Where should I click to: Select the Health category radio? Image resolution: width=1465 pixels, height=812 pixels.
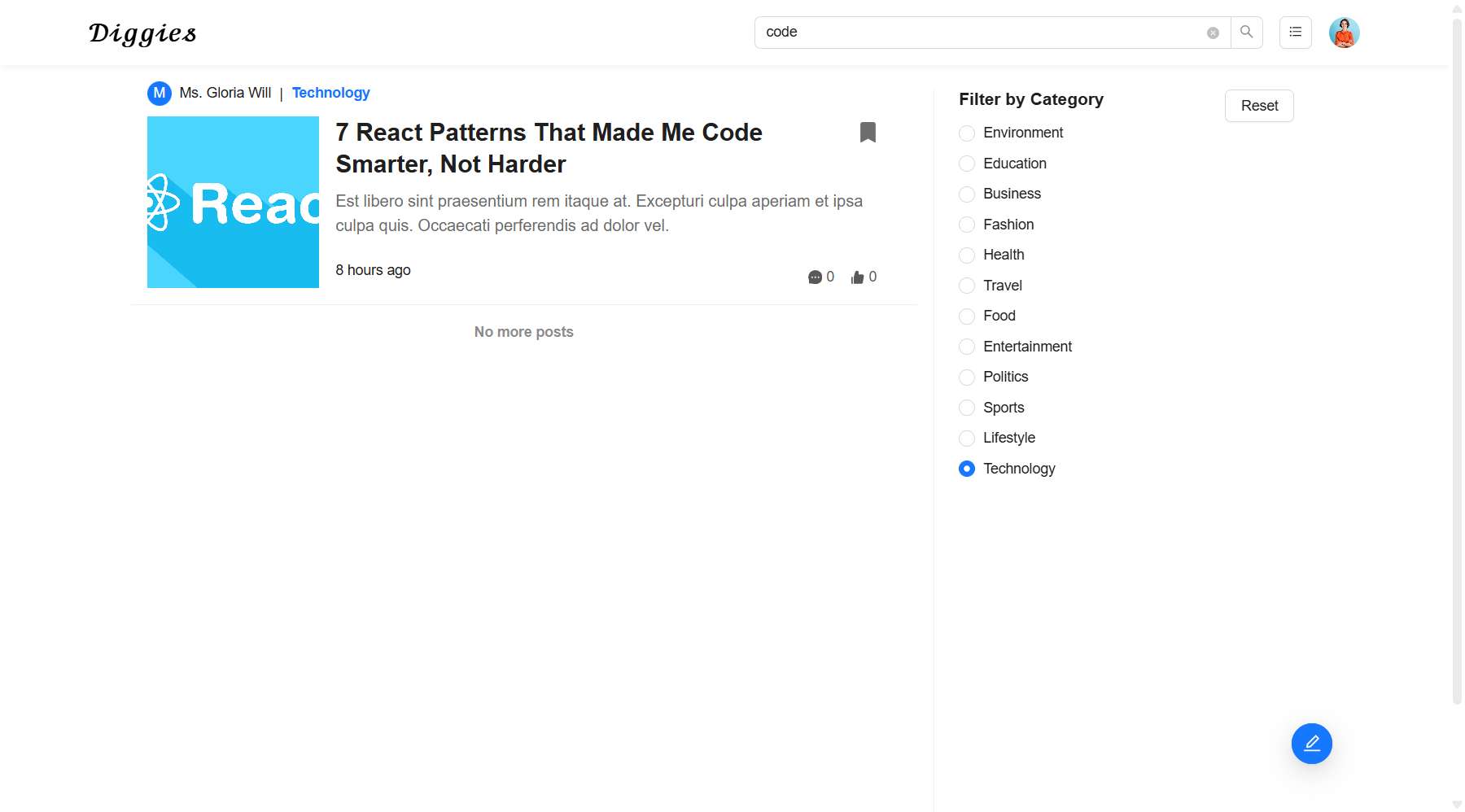pyautogui.click(x=967, y=255)
